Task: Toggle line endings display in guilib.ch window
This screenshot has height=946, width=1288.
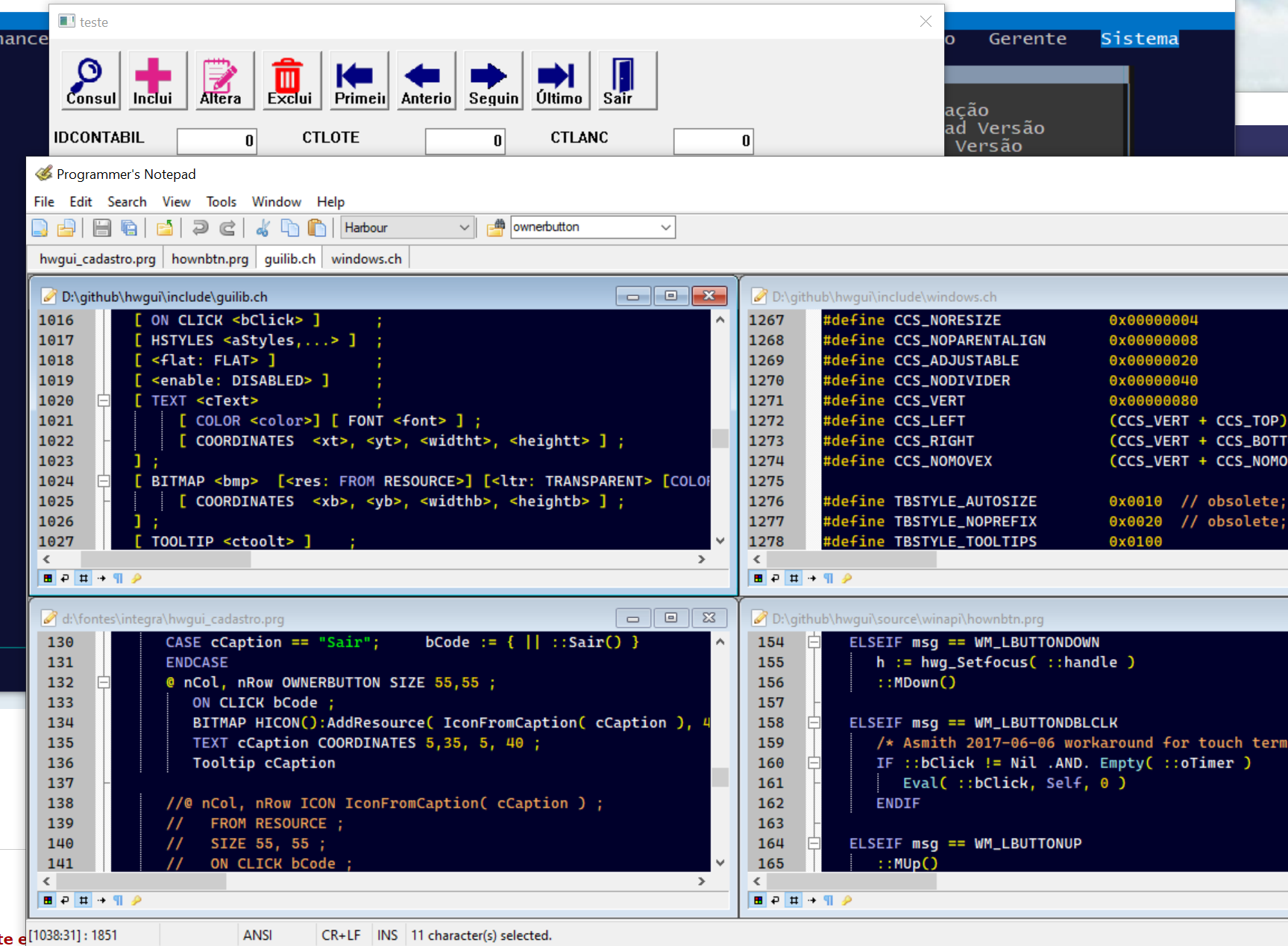Action: coord(119,578)
